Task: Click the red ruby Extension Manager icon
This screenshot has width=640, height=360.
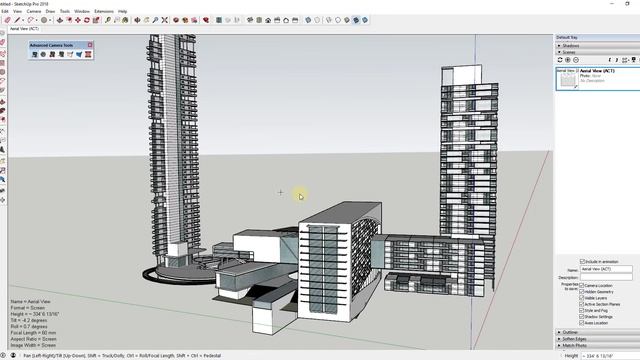Action: (206, 20)
